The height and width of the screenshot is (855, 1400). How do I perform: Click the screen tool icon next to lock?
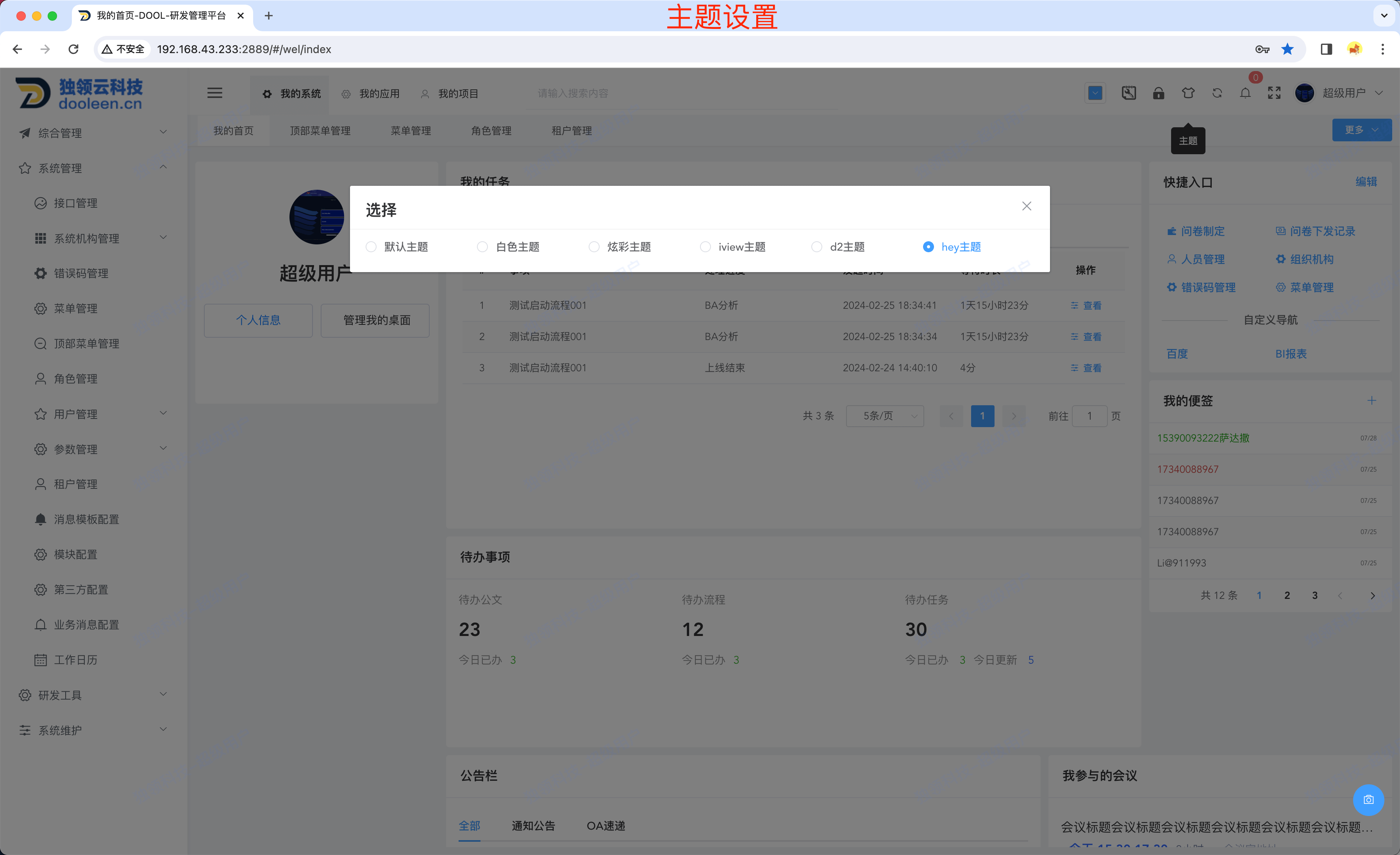(1129, 93)
